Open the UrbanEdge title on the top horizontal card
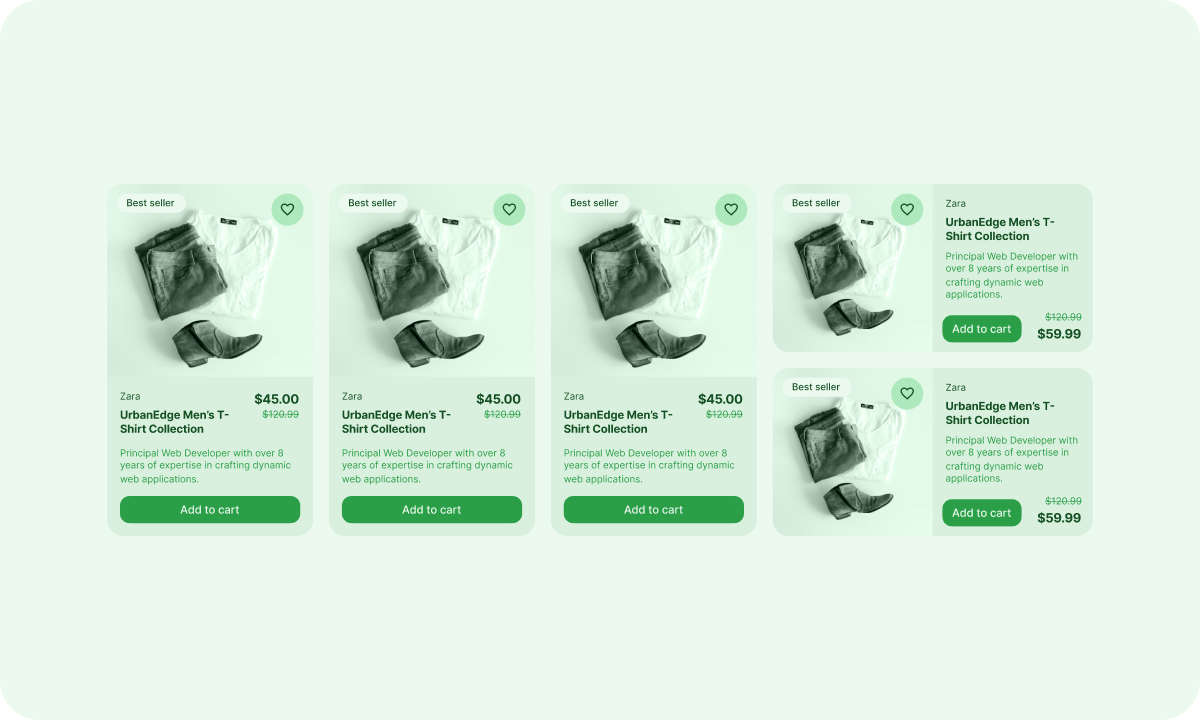1200x720 pixels. coord(1000,229)
